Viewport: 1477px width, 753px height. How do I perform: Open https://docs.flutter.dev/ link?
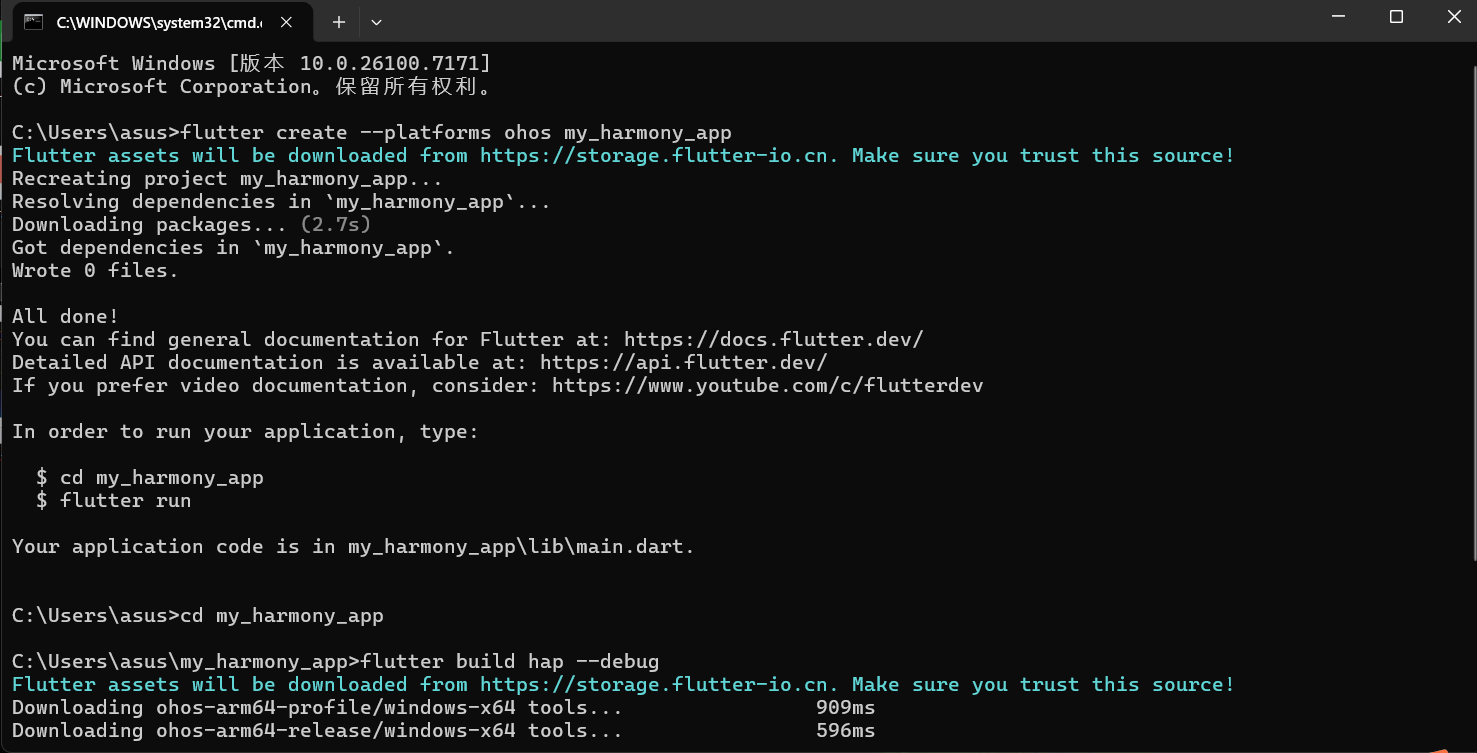(773, 339)
